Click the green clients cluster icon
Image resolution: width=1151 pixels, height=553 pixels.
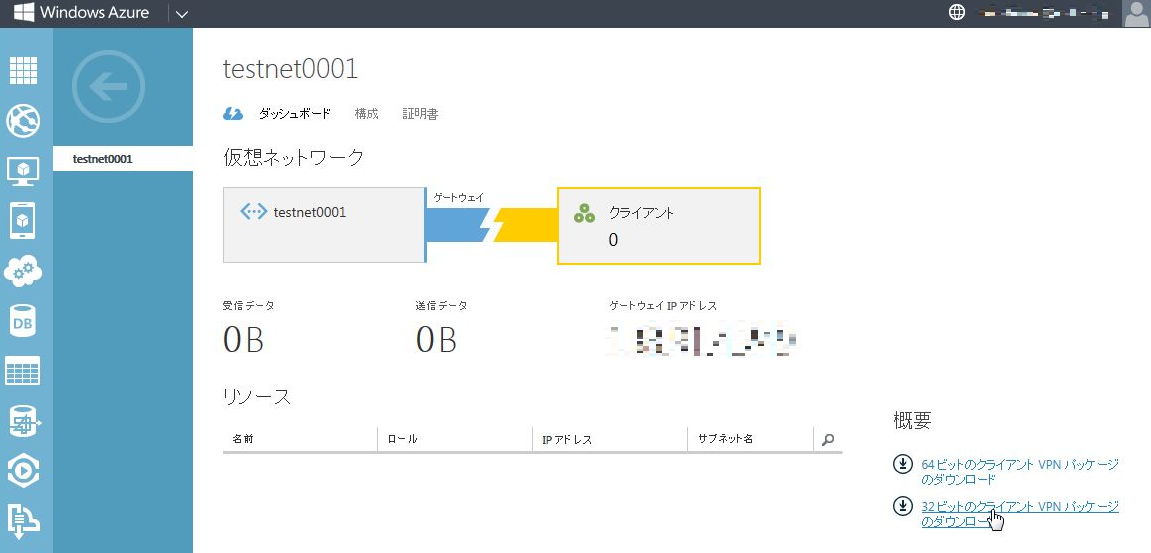pyautogui.click(x=584, y=213)
